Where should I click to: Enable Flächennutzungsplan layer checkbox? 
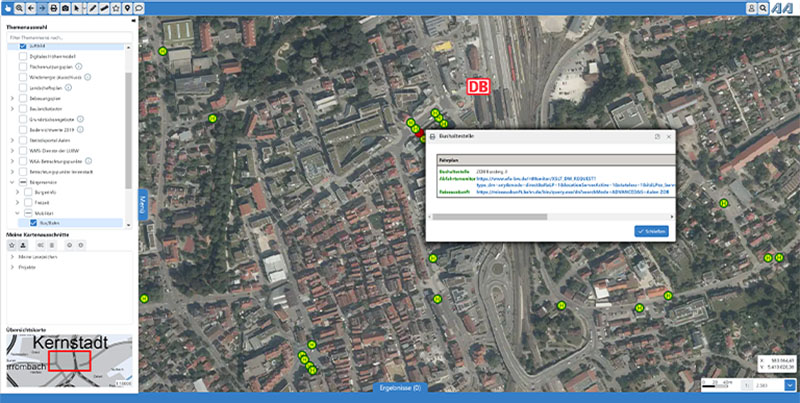pos(22,67)
